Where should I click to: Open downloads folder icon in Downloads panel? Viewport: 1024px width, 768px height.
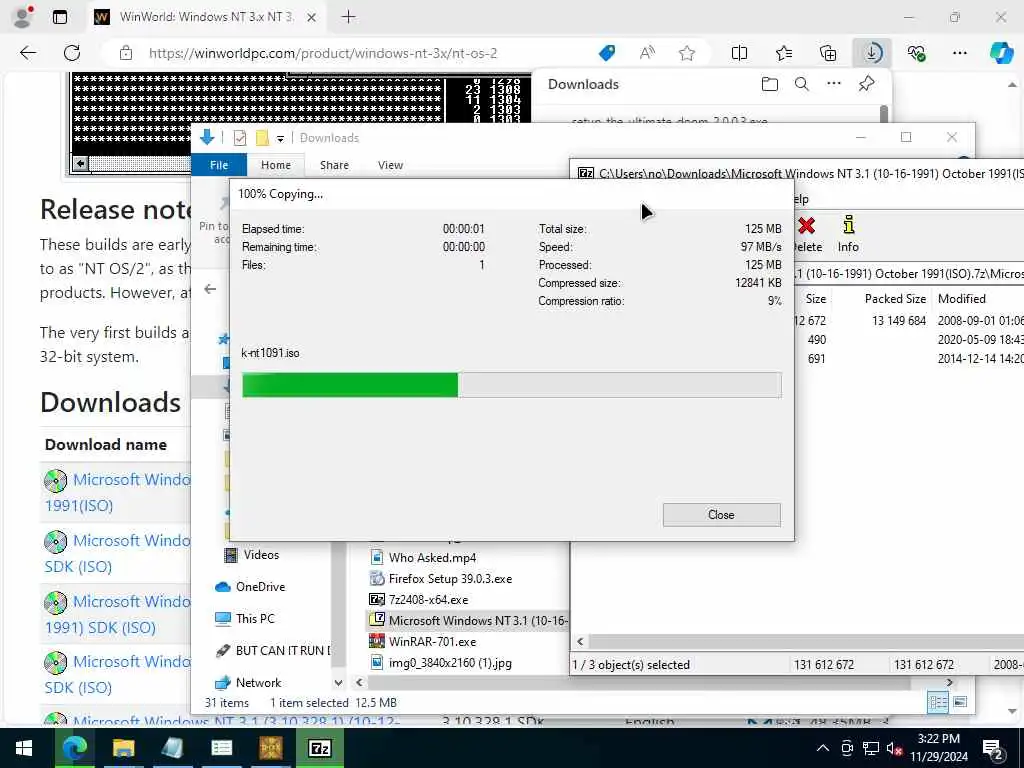(770, 84)
